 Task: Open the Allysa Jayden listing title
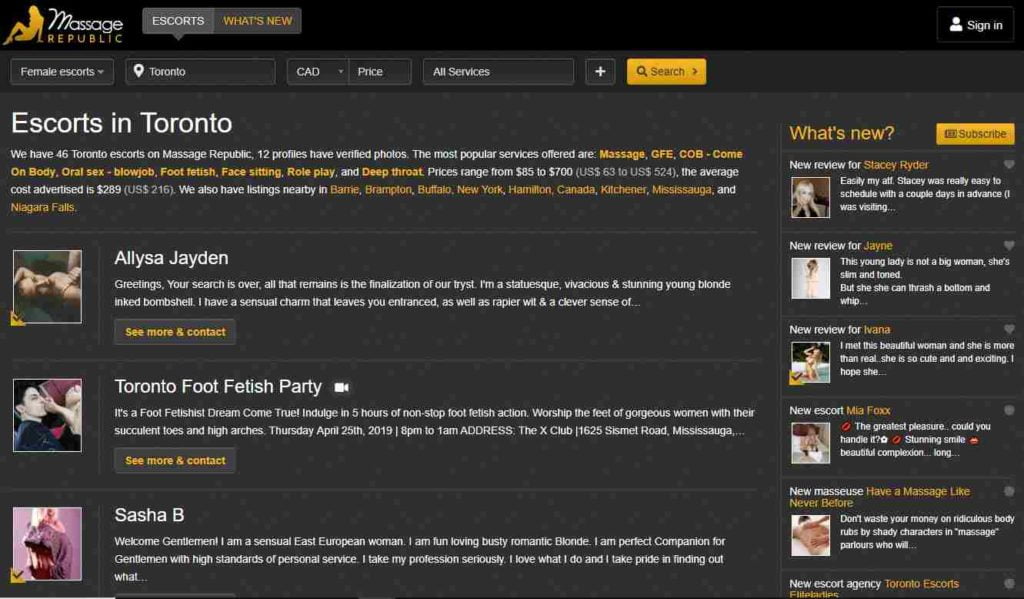pyautogui.click(x=171, y=258)
